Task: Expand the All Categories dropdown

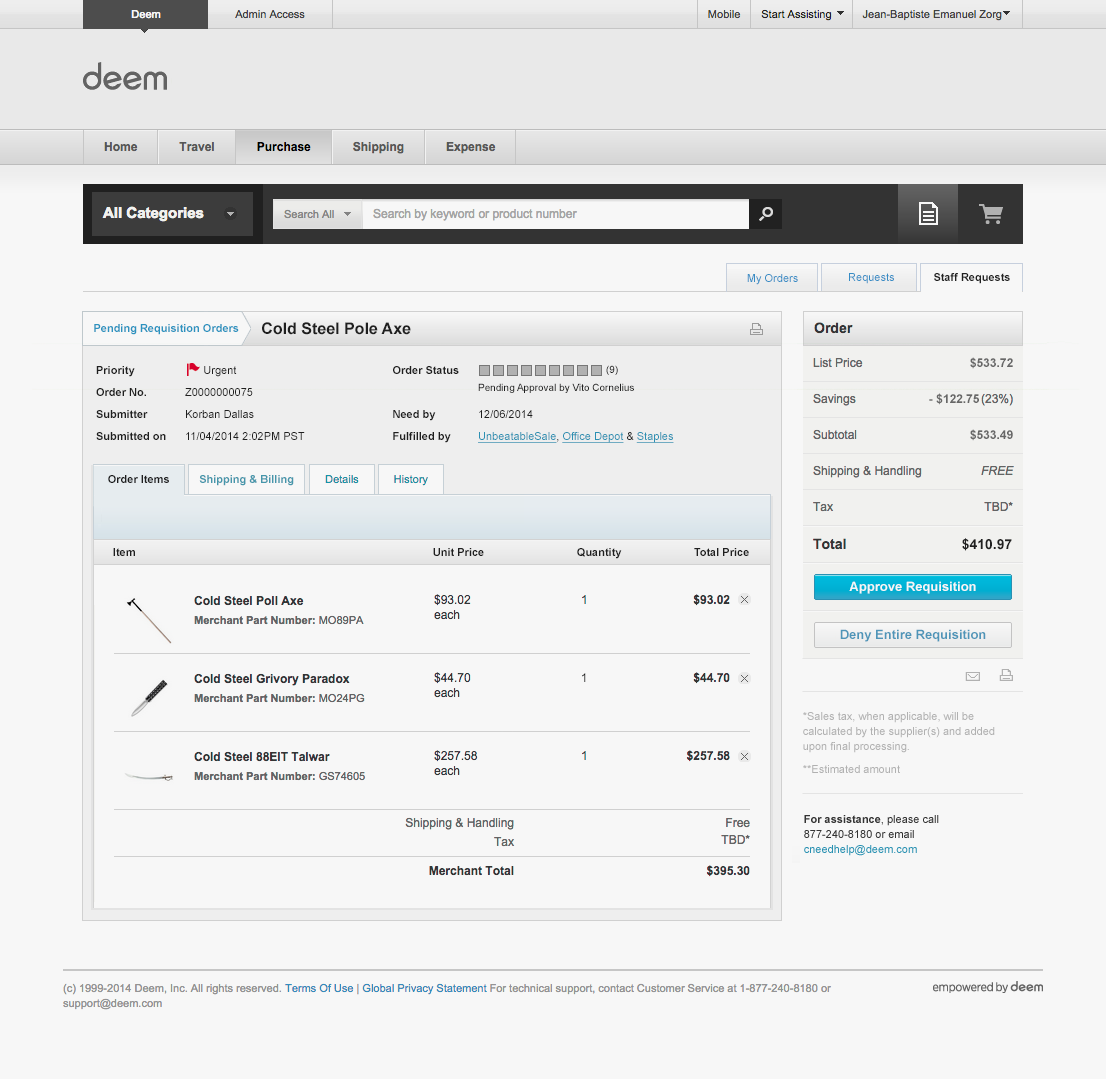Action: [x=172, y=214]
